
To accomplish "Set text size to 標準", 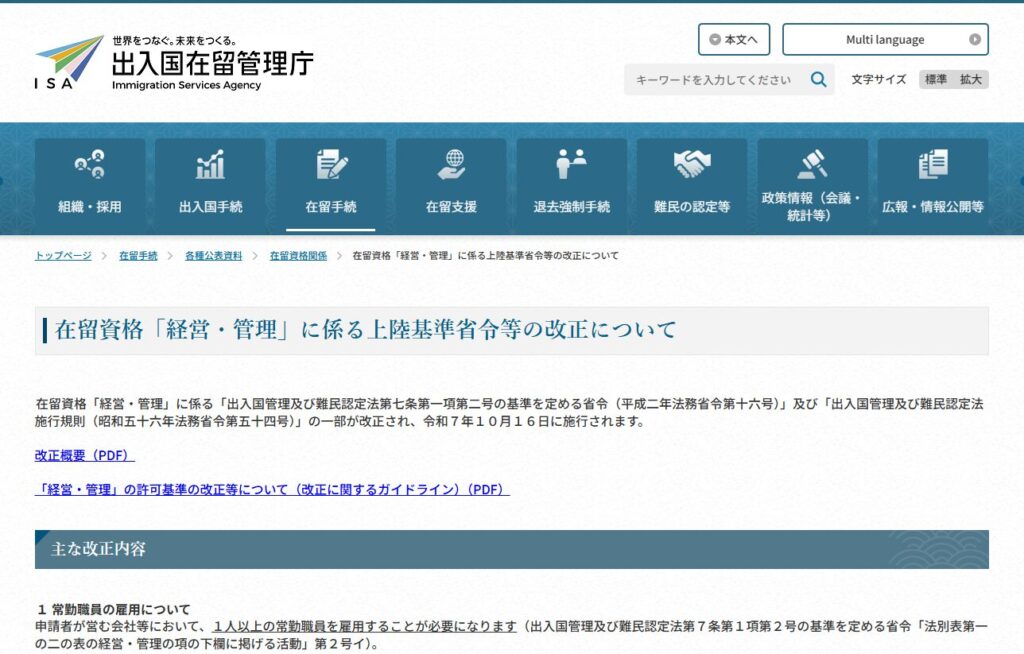I will click(x=936, y=80).
